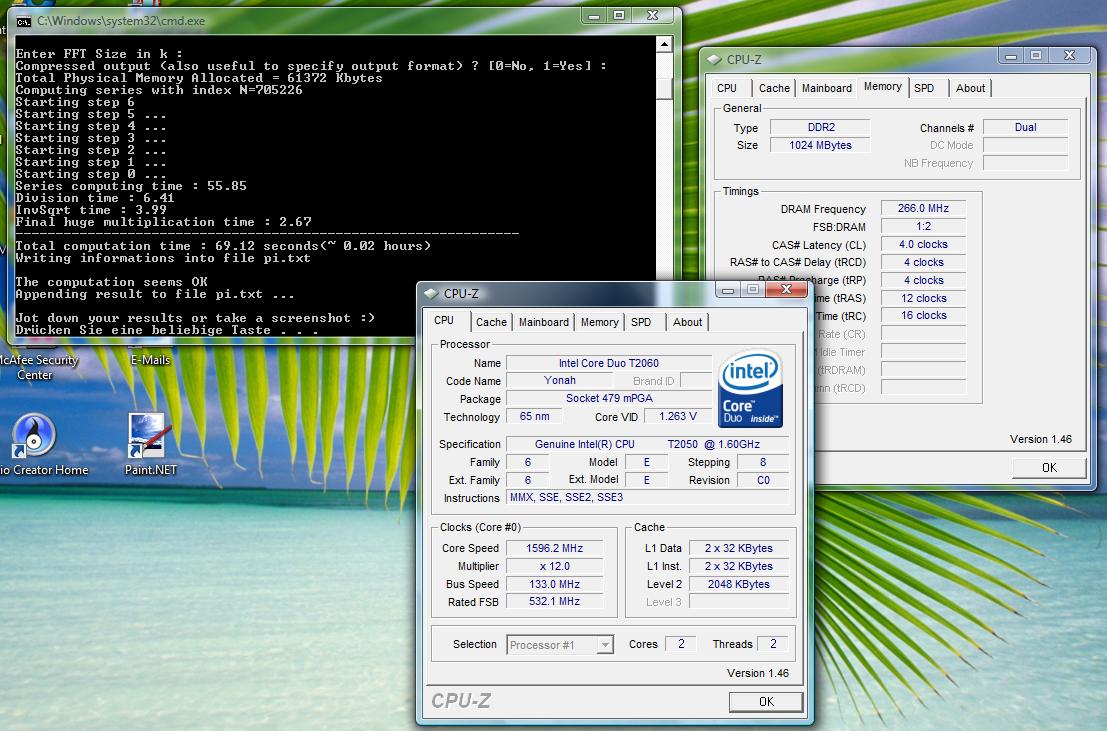Click the Specification field 'Genuine Intel(R) CPU T2050 @ 1.60GHz'
Screen dimensions: 1107x731
tap(647, 444)
